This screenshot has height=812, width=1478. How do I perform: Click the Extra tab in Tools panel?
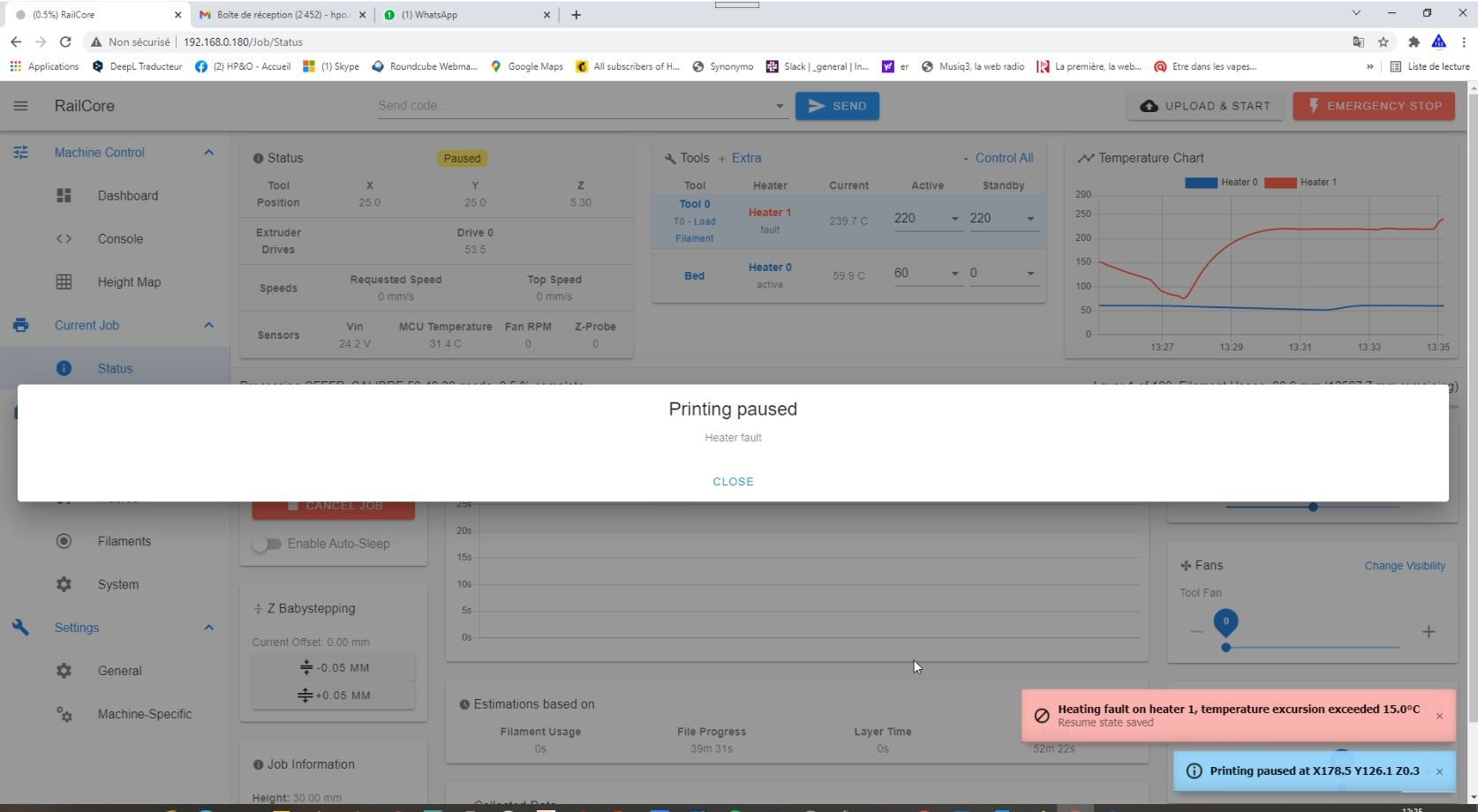739,158
